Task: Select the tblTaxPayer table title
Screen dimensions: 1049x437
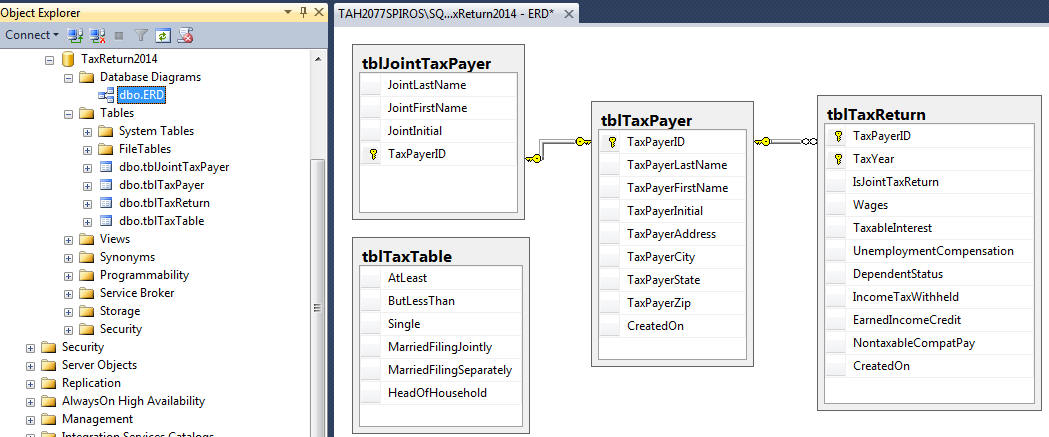Action: pyautogui.click(x=646, y=120)
